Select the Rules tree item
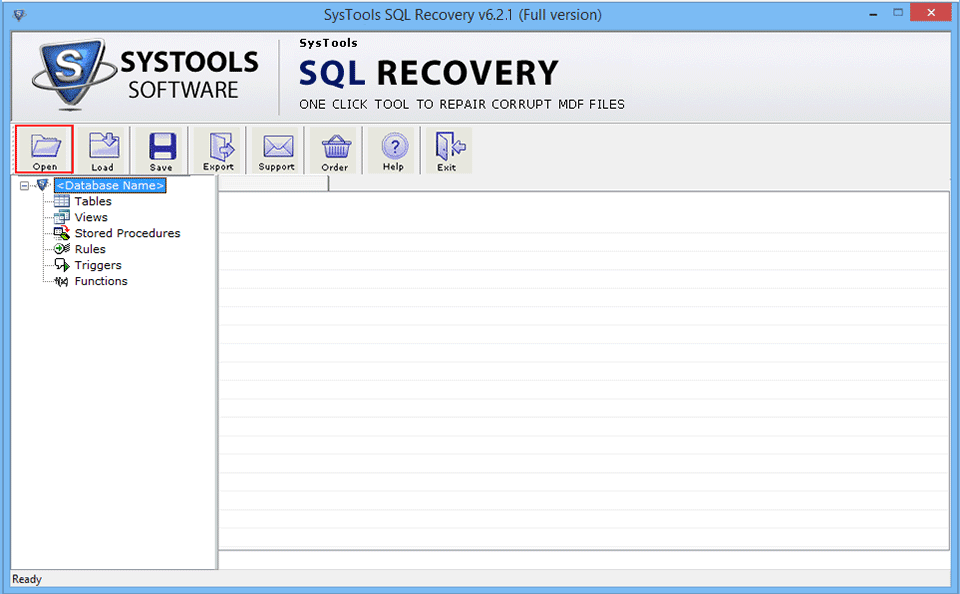960x594 pixels. click(89, 249)
